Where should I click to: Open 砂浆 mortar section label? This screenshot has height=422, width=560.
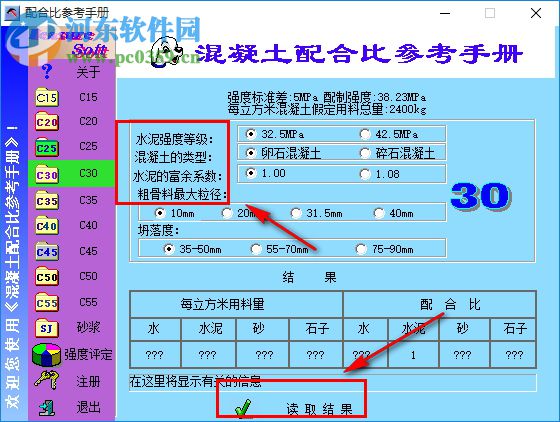click(x=89, y=327)
